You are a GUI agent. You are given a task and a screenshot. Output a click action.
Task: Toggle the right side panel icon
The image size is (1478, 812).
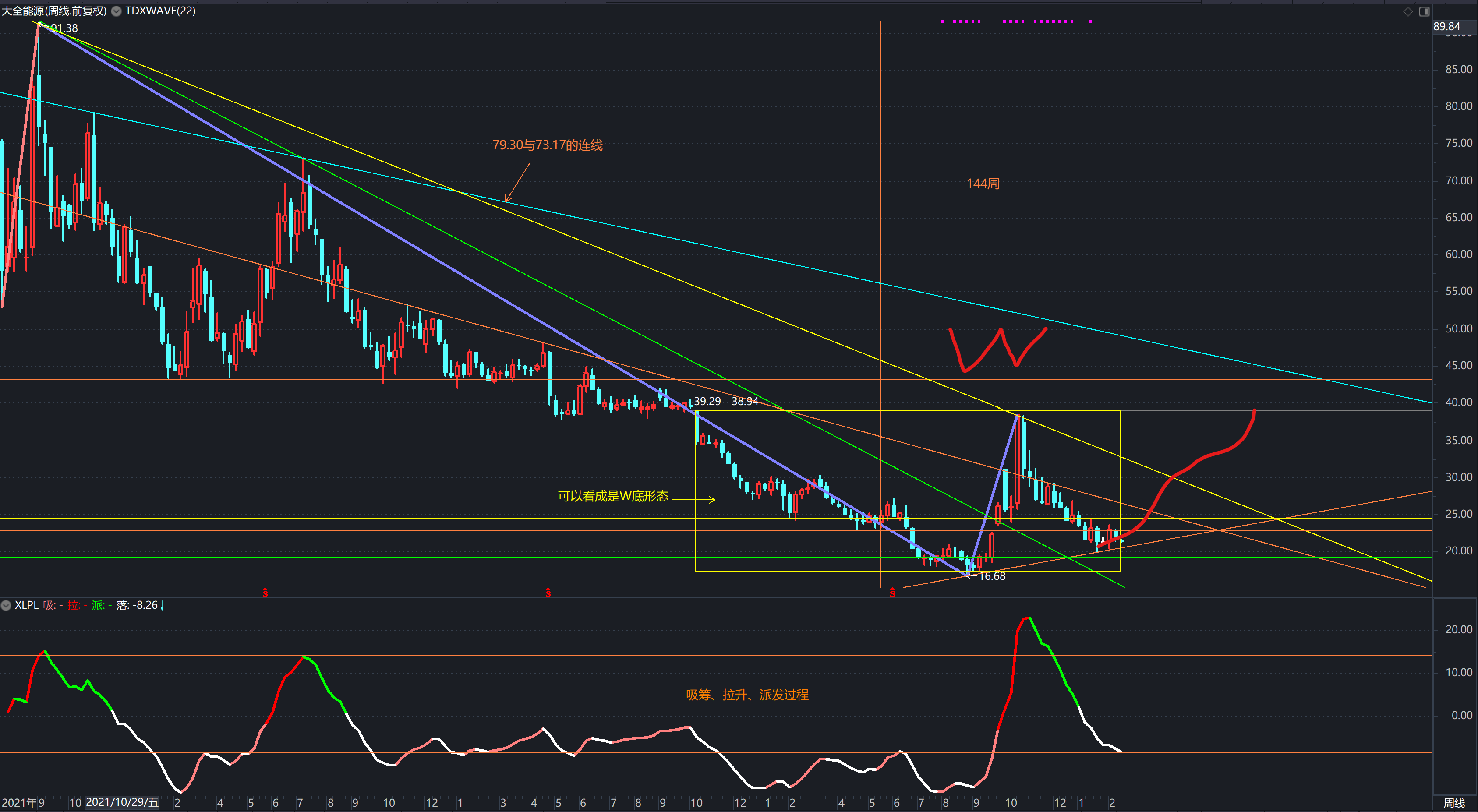(1424, 11)
